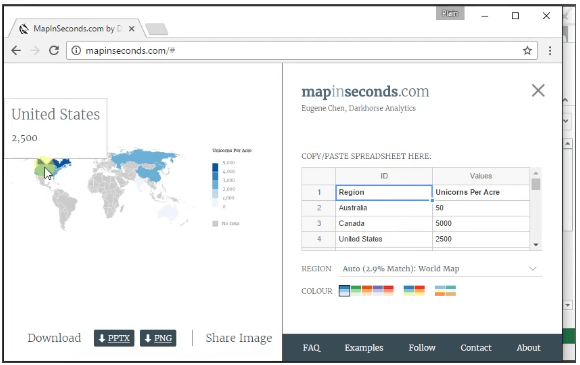580x365 pixels.
Task: Choose the blue-green-yellow colour swatch
Action: (409, 291)
